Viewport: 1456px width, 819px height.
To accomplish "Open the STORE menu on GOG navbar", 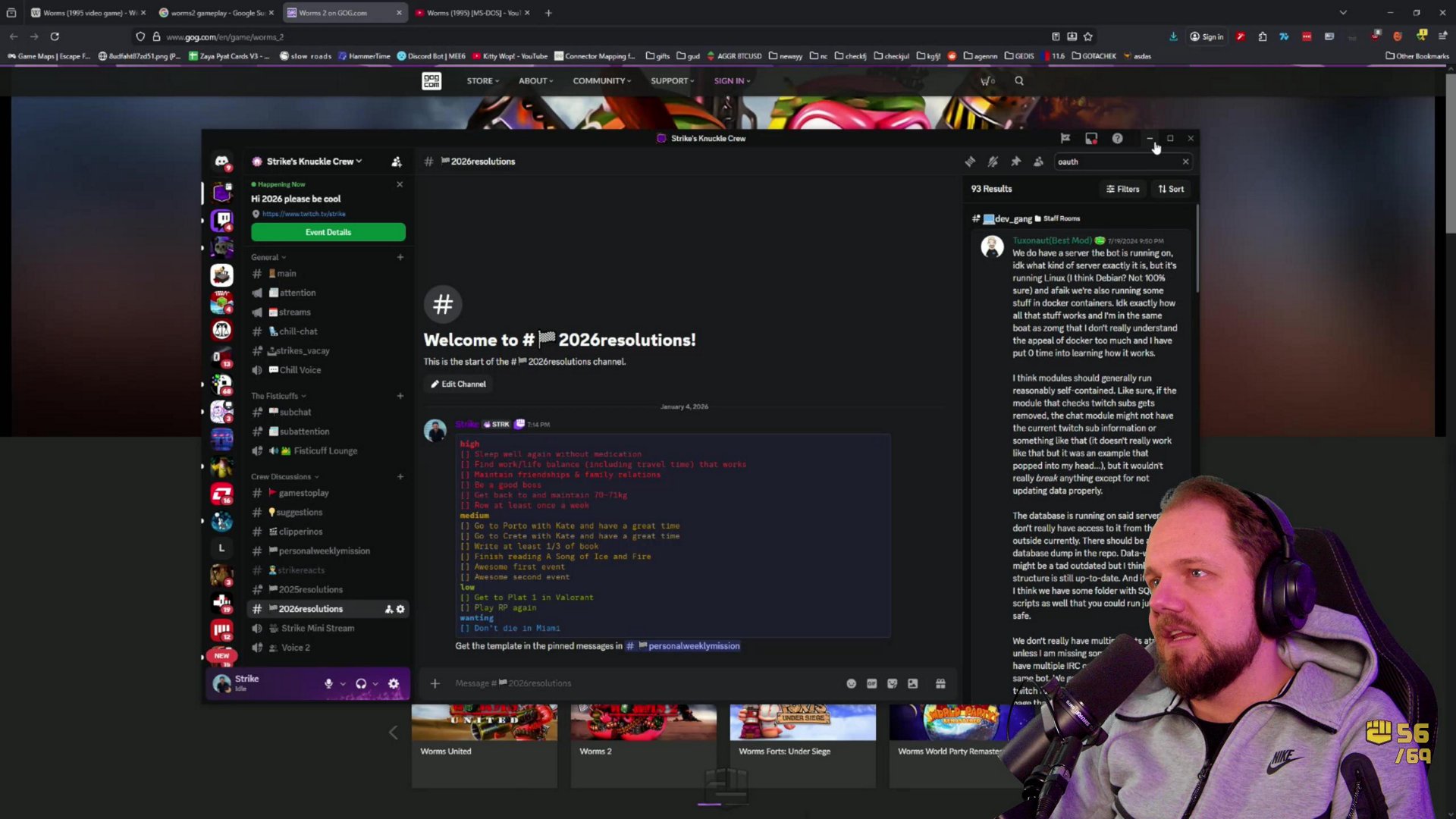I will point(482,80).
